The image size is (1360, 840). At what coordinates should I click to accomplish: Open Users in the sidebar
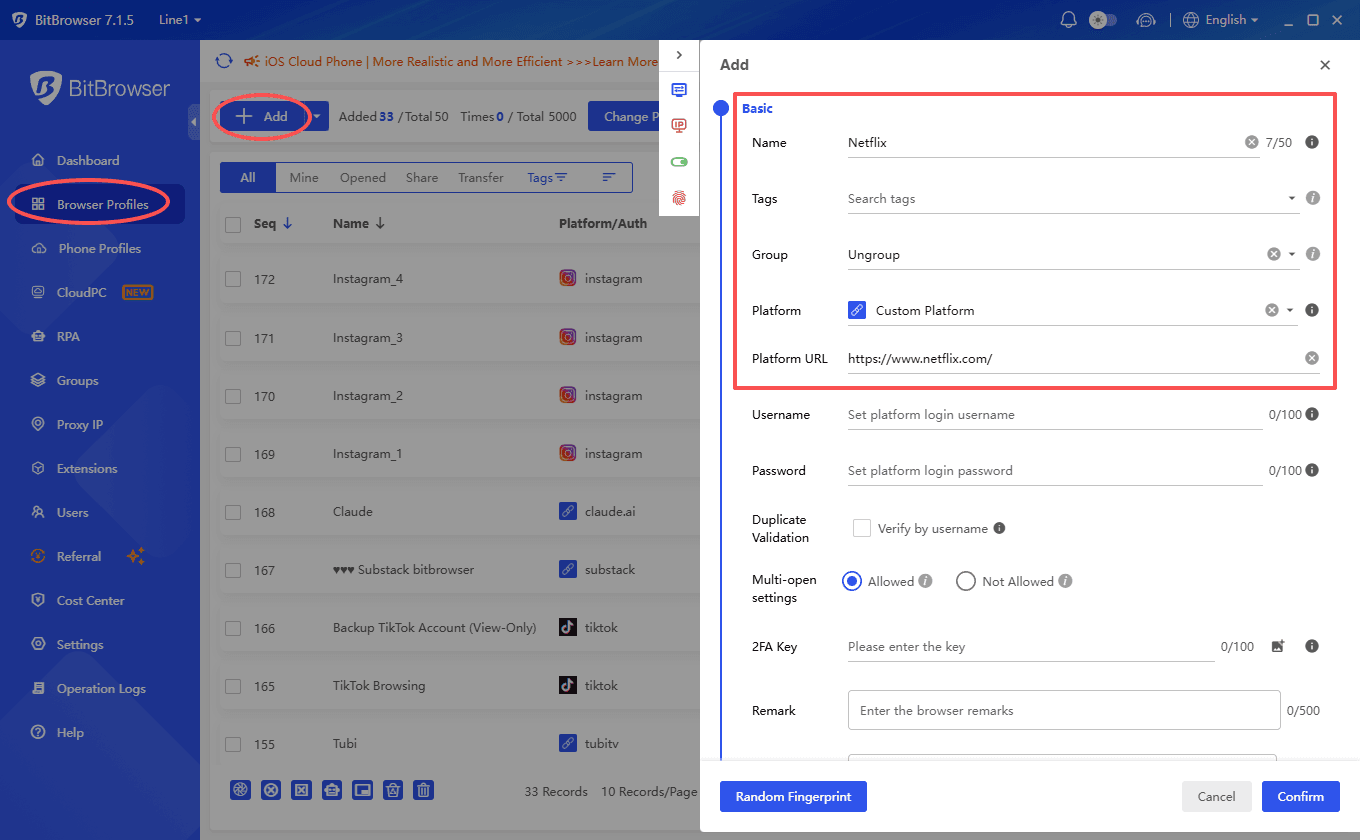(x=72, y=512)
